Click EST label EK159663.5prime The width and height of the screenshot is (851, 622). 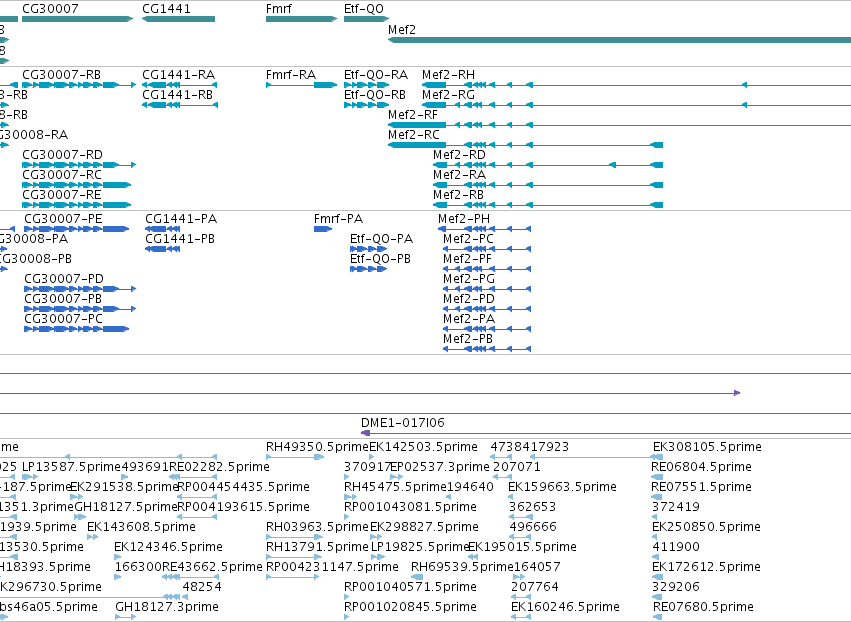click(562, 487)
